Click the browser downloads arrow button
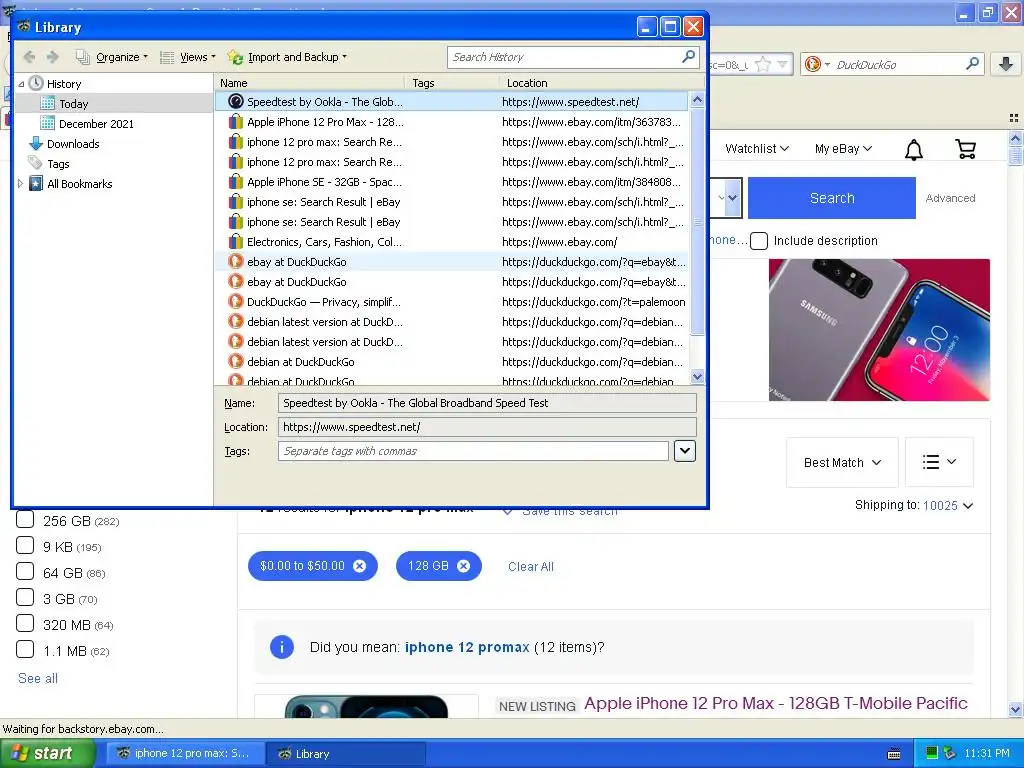This screenshot has height=768, width=1024. coord(1006,64)
